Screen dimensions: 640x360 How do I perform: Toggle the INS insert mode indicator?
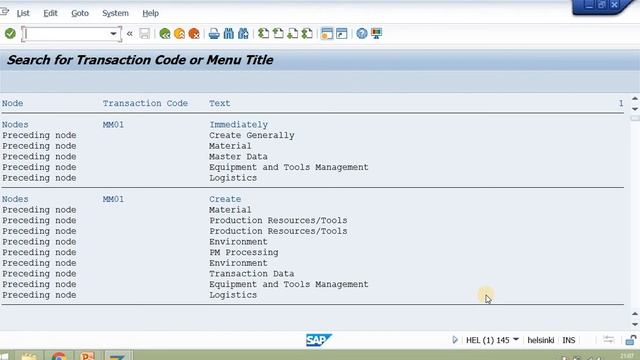tap(569, 340)
